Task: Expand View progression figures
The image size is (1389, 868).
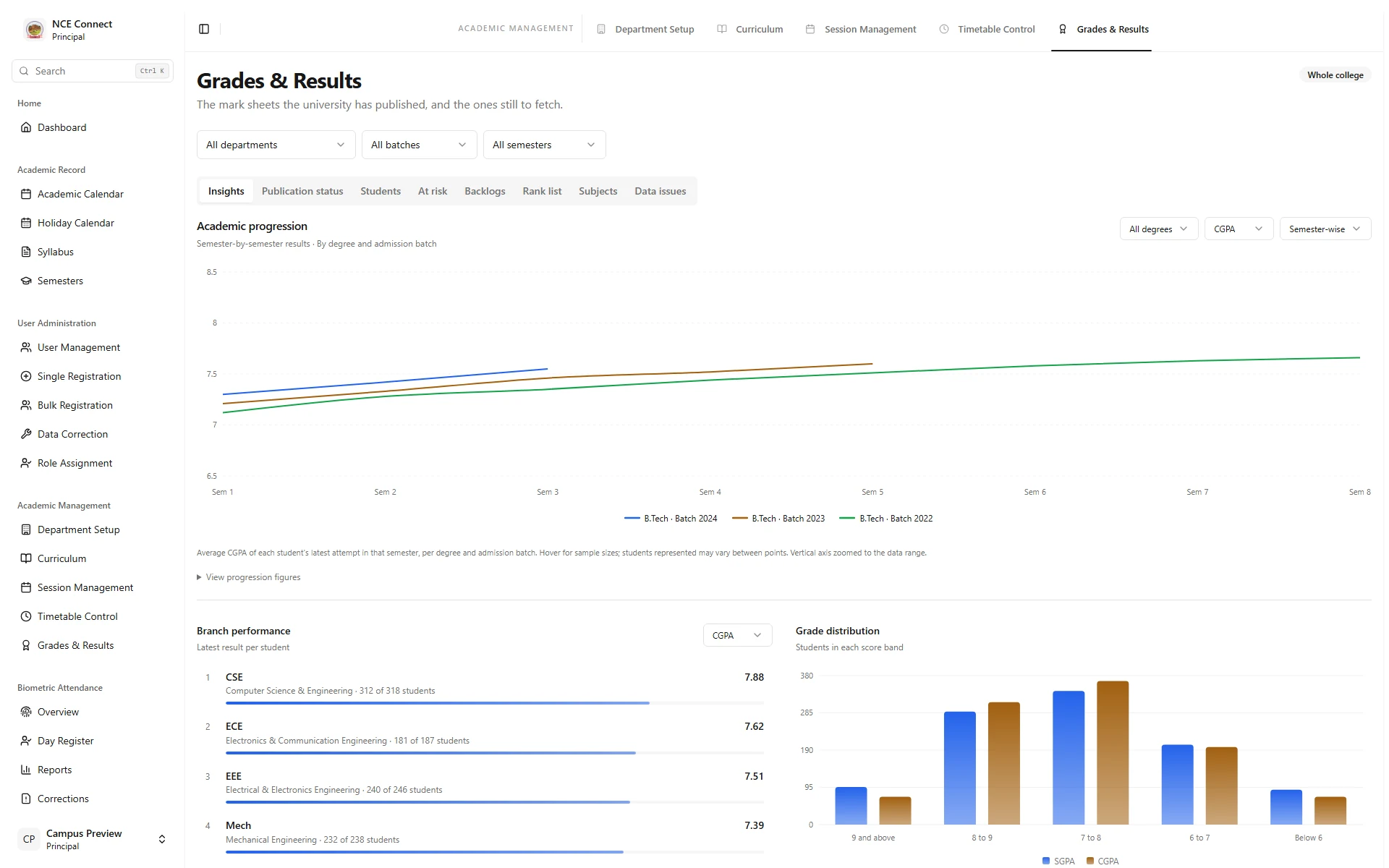Action: click(248, 577)
